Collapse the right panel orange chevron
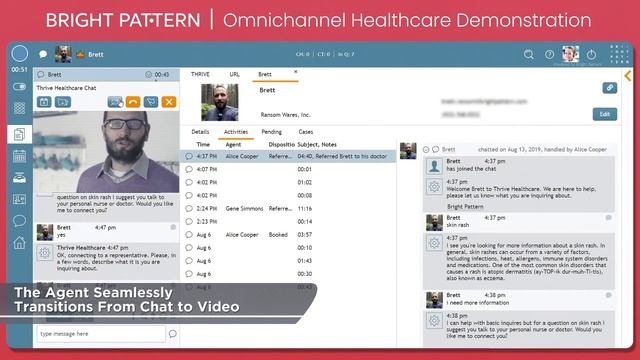Screen dimensions: 640x360 (628, 76)
